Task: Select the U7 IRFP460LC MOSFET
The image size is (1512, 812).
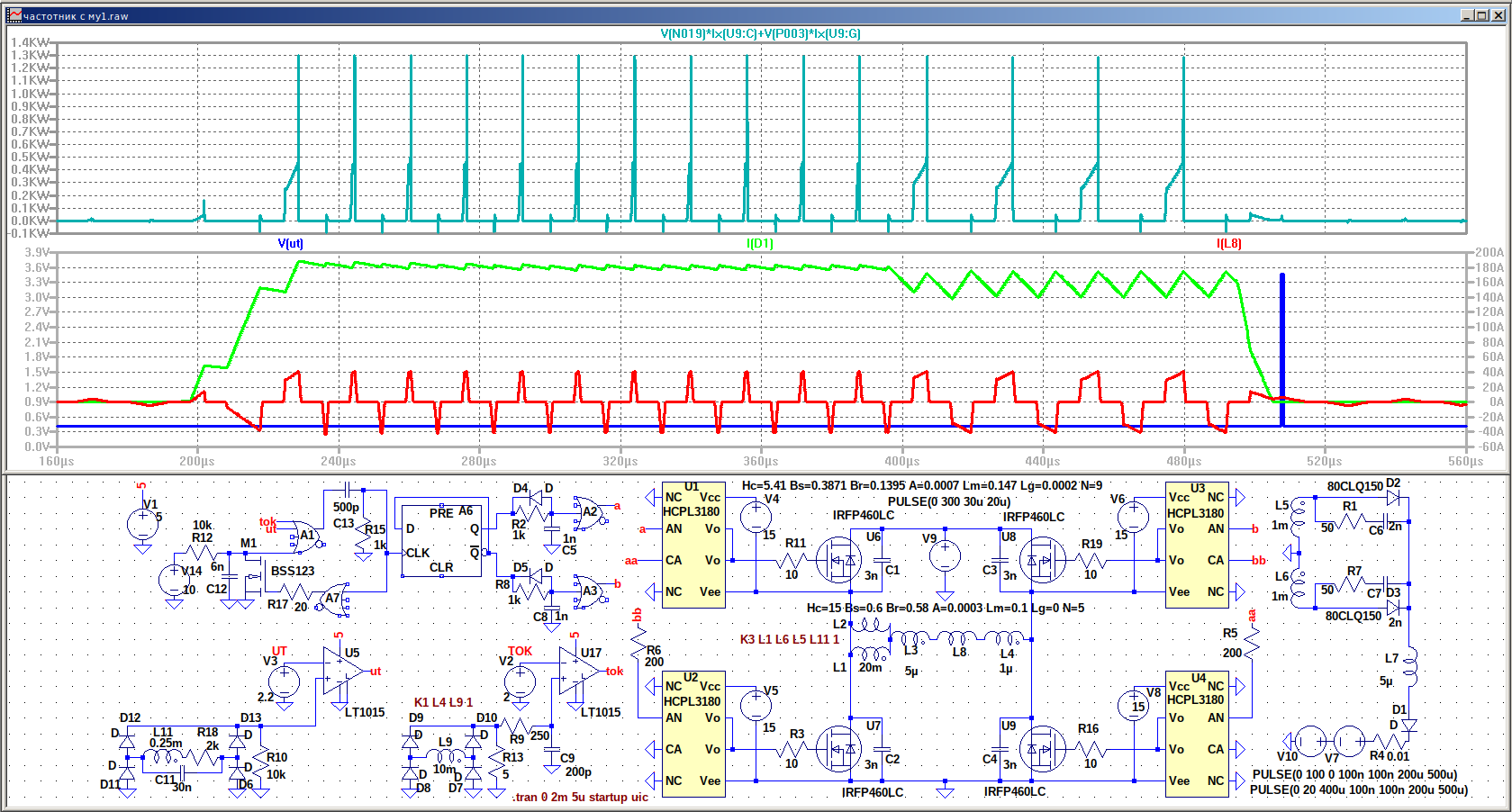Action: 839,749
